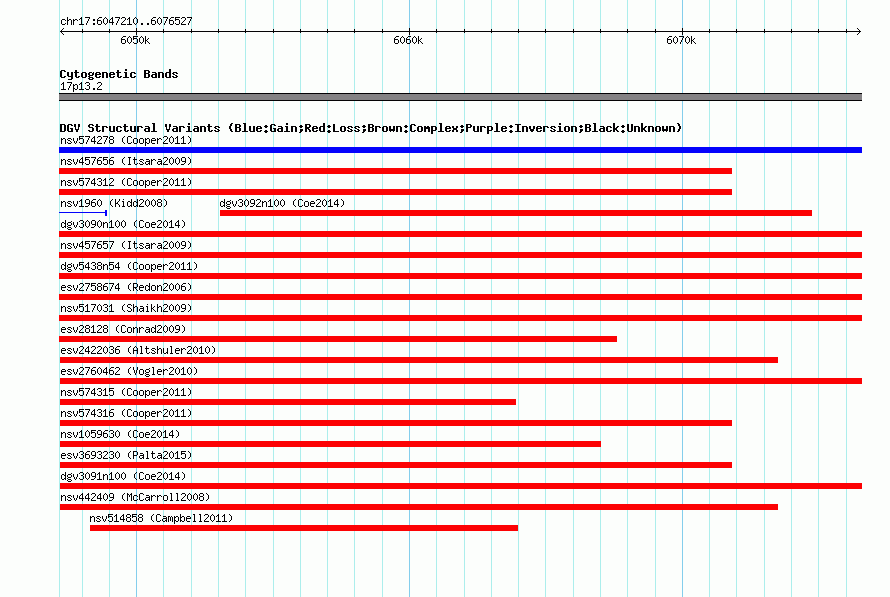Open variant nsv574312 (Cooper2011) label
Viewport: 890px width, 597px height.
tap(126, 182)
